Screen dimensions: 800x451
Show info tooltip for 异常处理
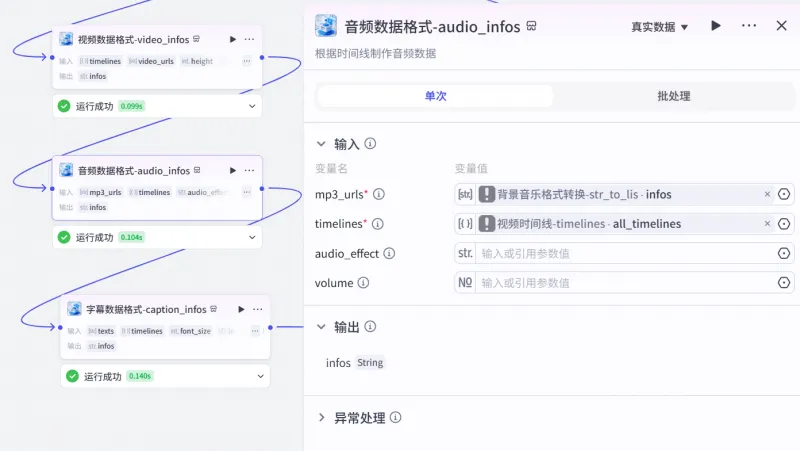pyautogui.click(x=395, y=417)
